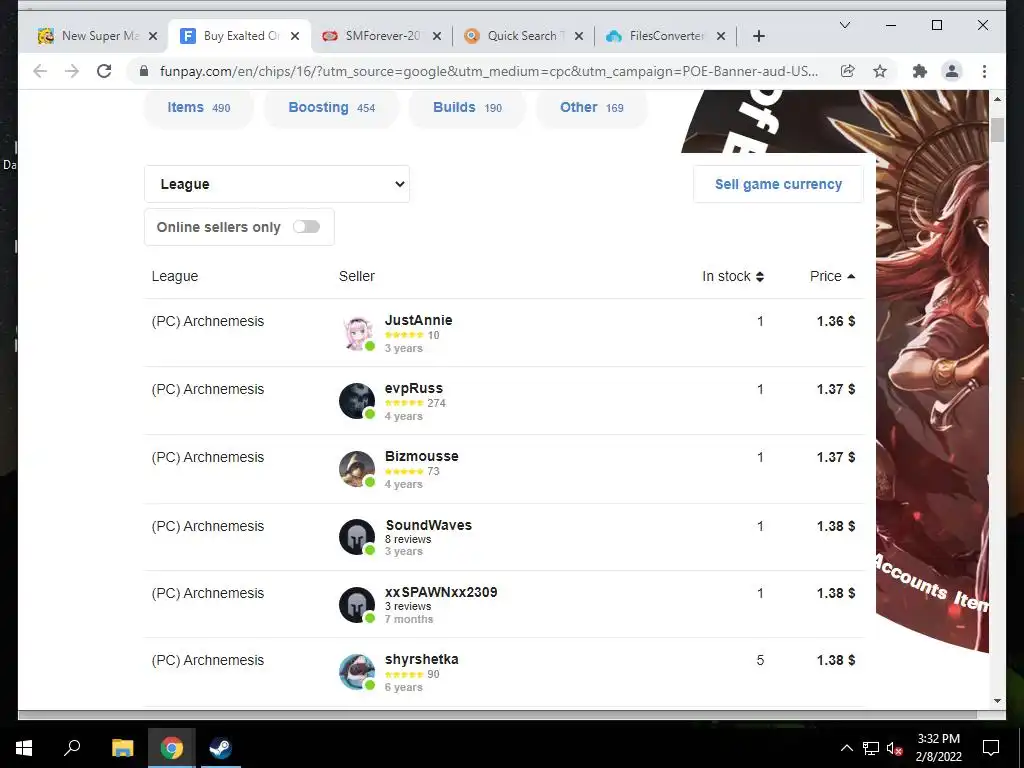The height and width of the screenshot is (768, 1024).
Task: Click the muted volume tray icon
Action: point(894,748)
